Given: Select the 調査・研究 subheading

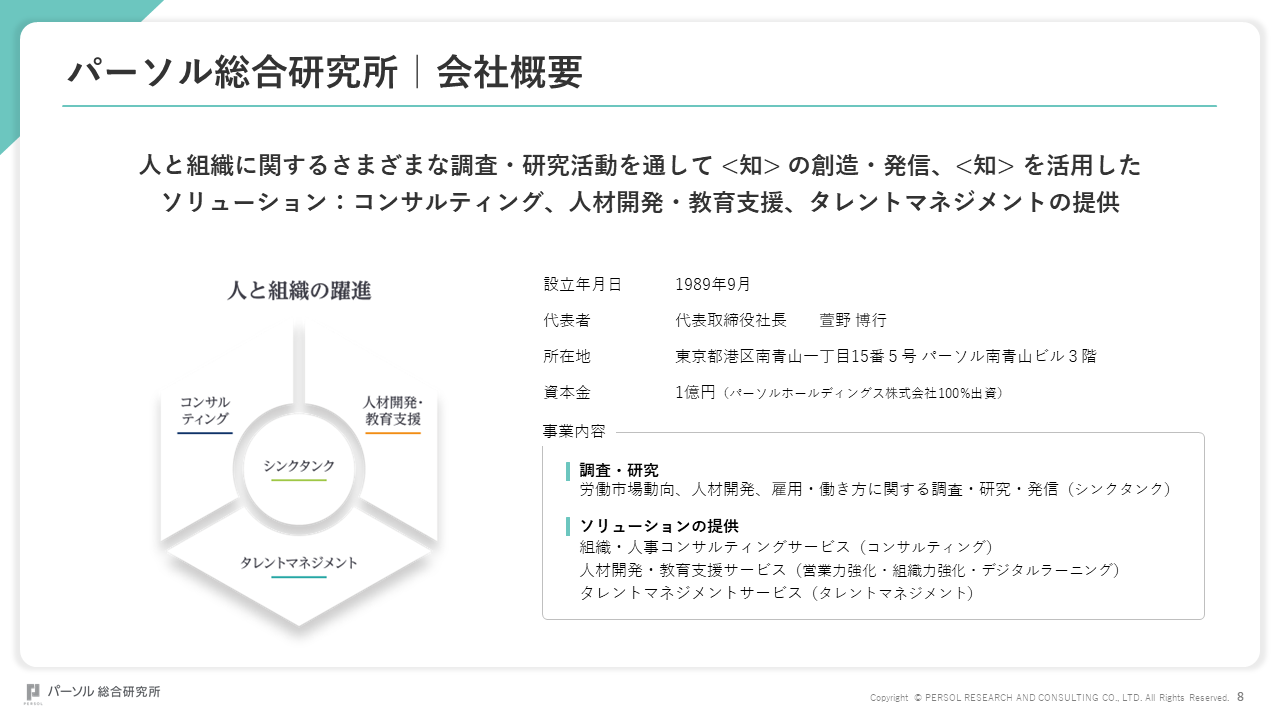Looking at the screenshot, I should click(619, 470).
